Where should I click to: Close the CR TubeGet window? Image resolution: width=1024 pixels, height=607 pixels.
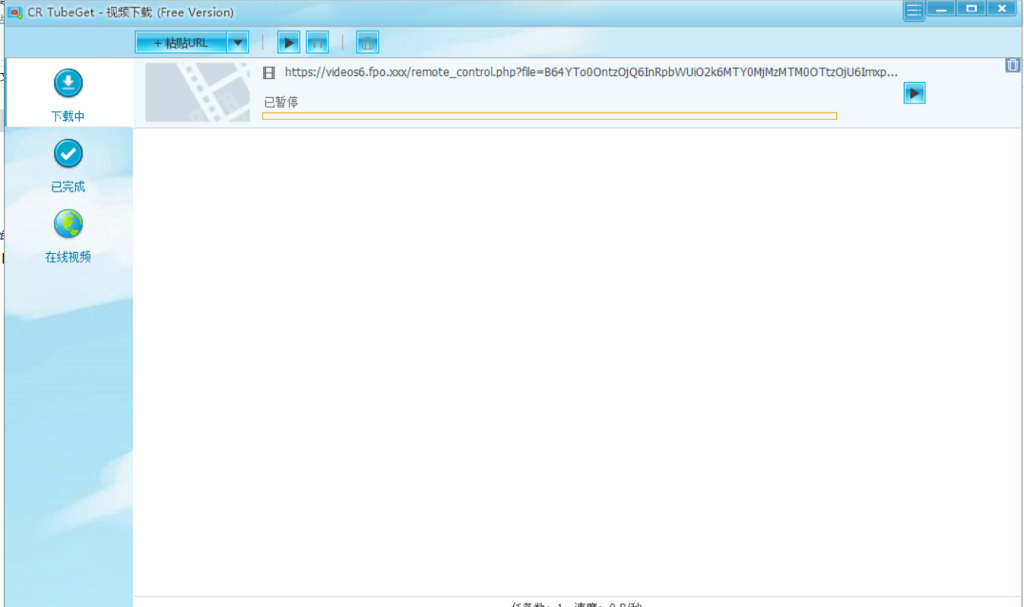1002,8
